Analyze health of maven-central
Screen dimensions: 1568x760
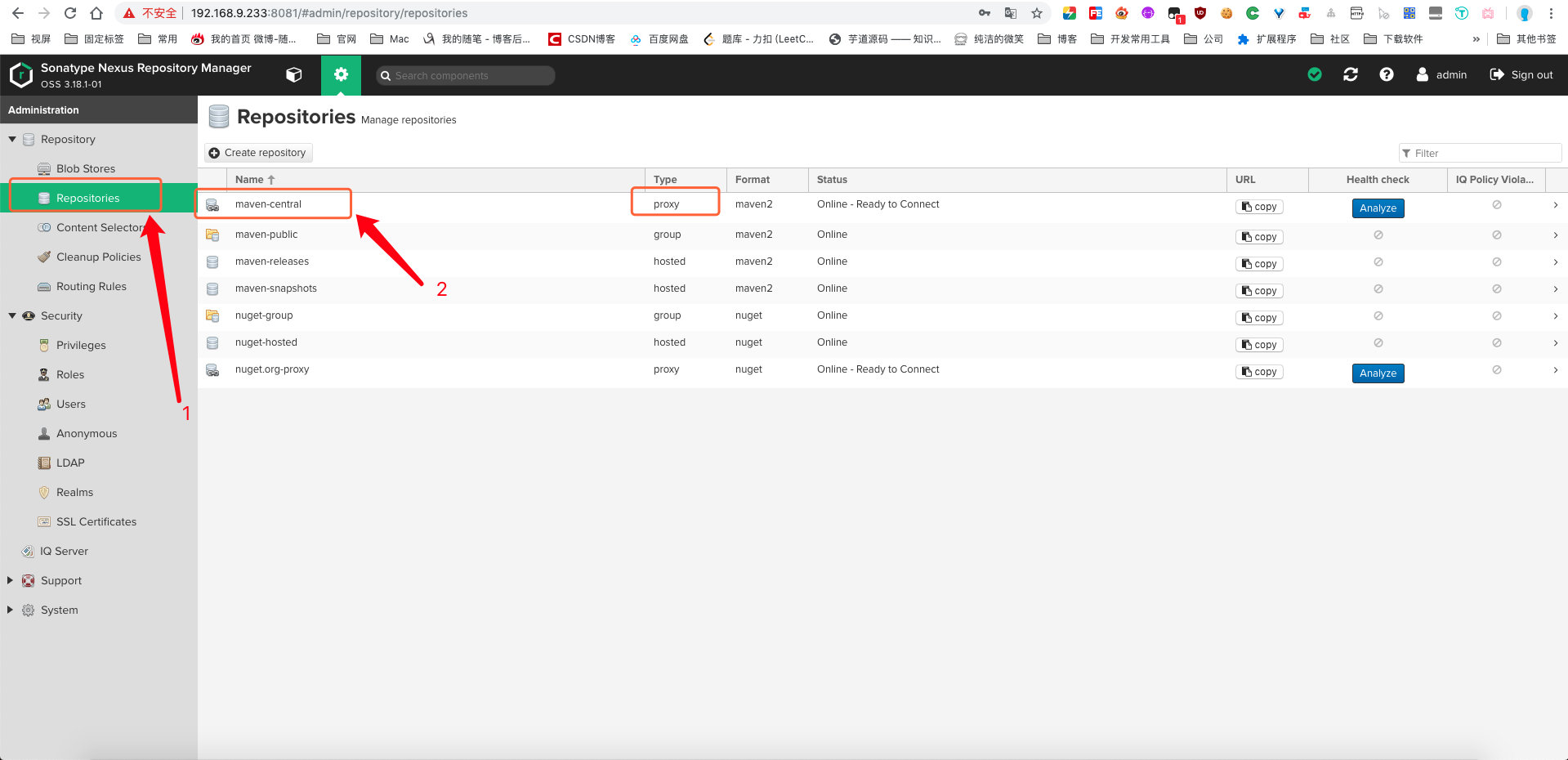[x=1378, y=208]
